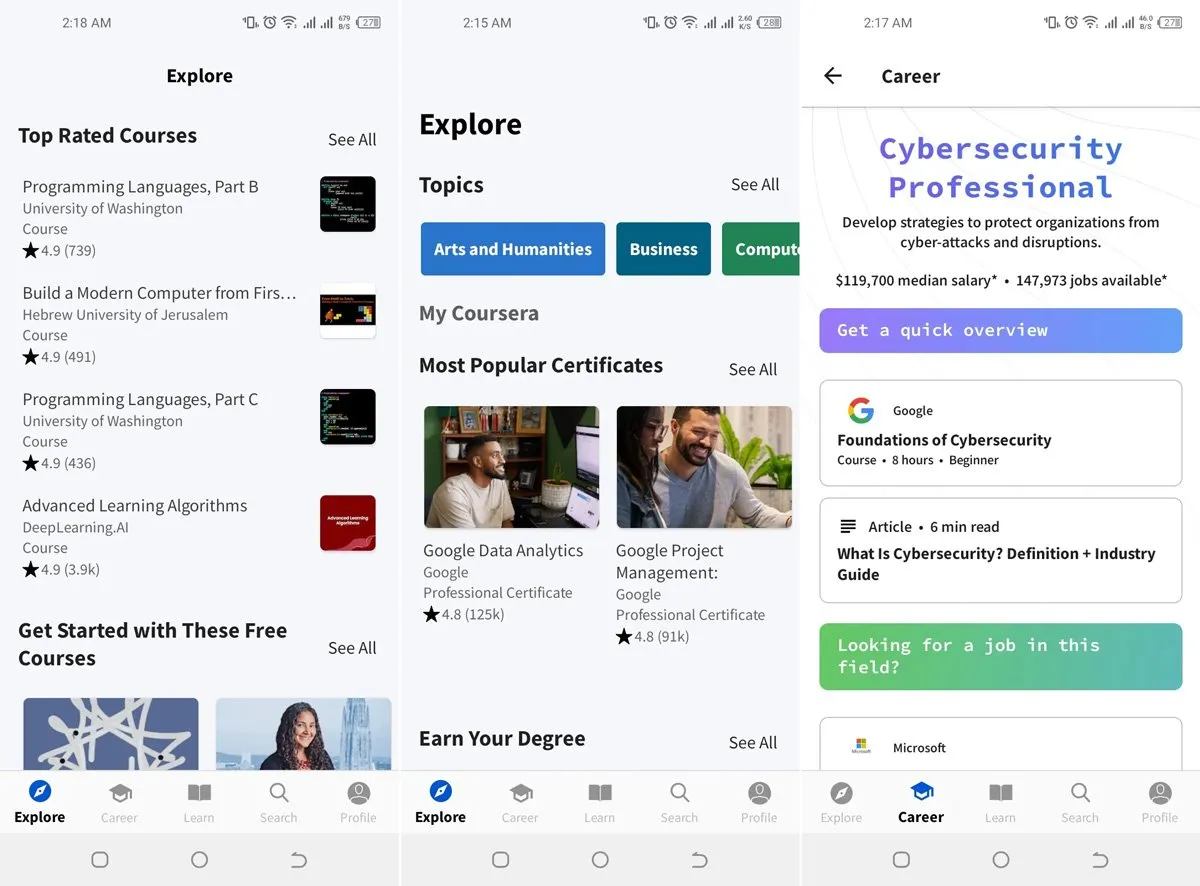
Task: Open See All beside Topics heading
Action: (x=754, y=185)
